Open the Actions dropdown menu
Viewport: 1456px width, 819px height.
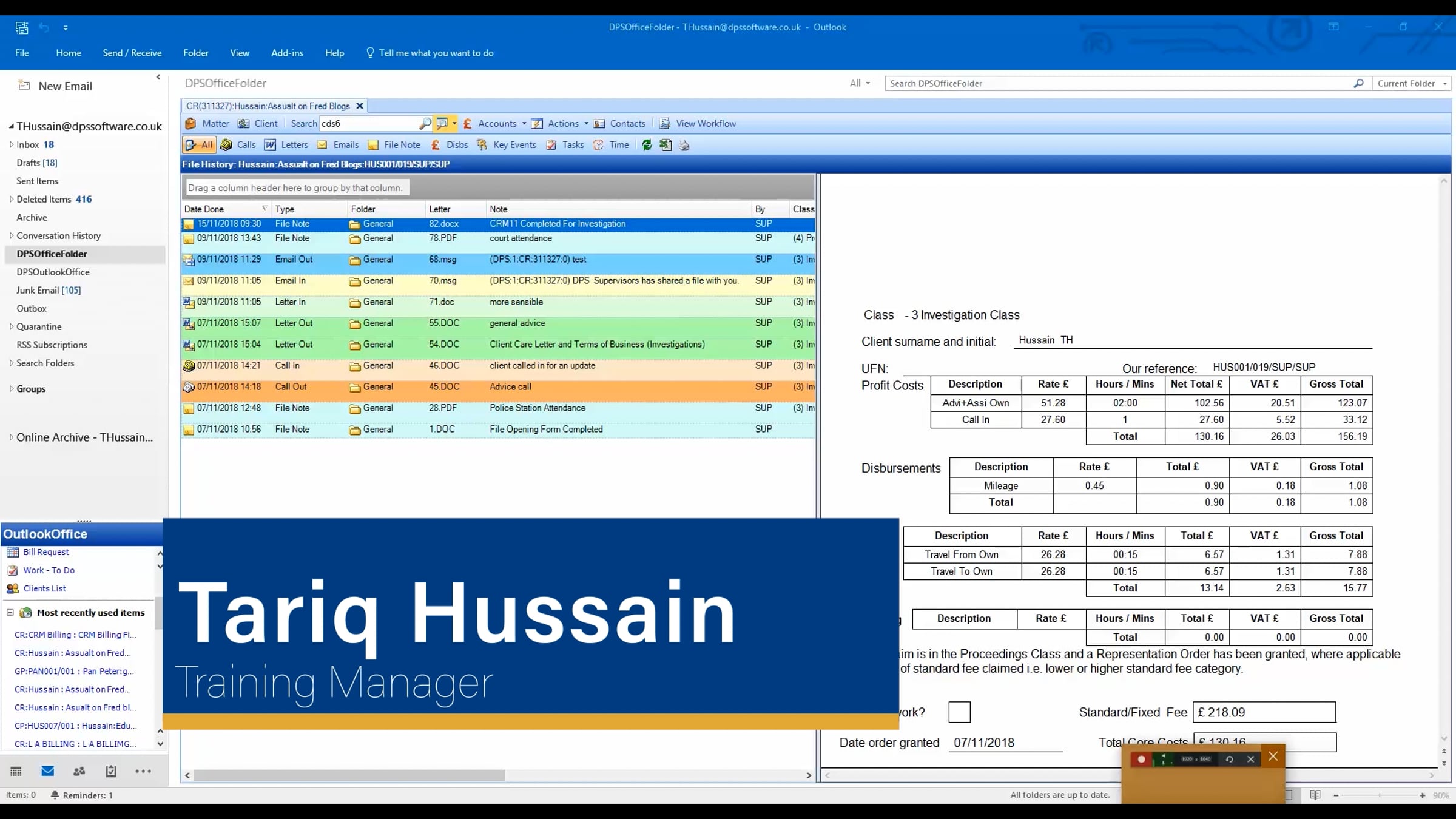click(561, 123)
